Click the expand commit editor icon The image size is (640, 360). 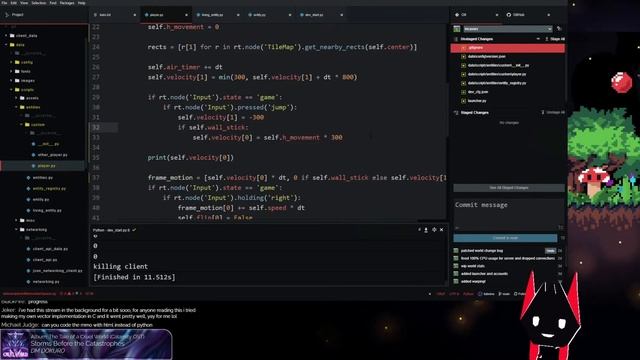pyautogui.click(x=560, y=228)
